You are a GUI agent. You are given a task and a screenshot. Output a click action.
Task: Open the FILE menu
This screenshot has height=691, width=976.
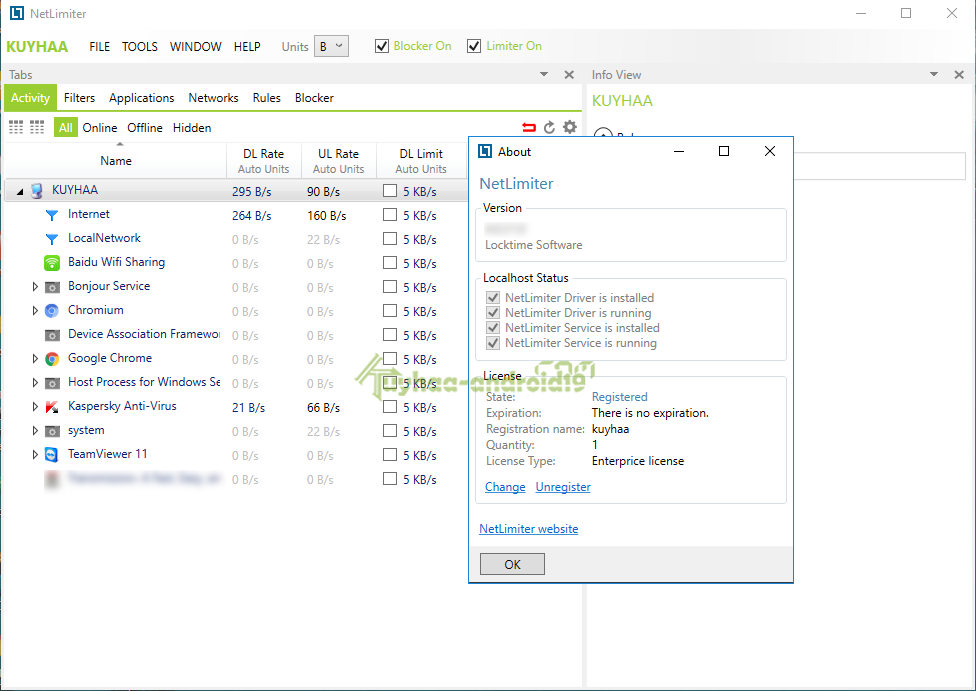100,47
